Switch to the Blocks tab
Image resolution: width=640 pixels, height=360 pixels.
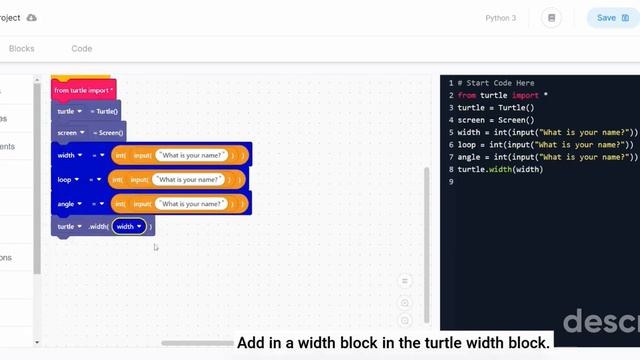(22, 49)
